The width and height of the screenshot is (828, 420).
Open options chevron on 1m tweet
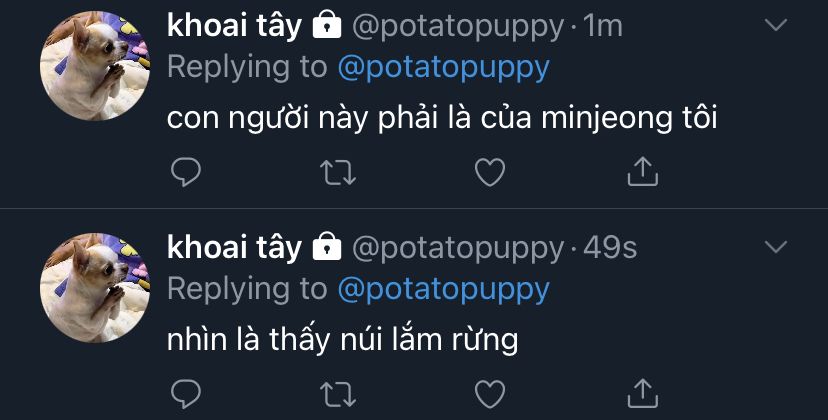coord(776,25)
